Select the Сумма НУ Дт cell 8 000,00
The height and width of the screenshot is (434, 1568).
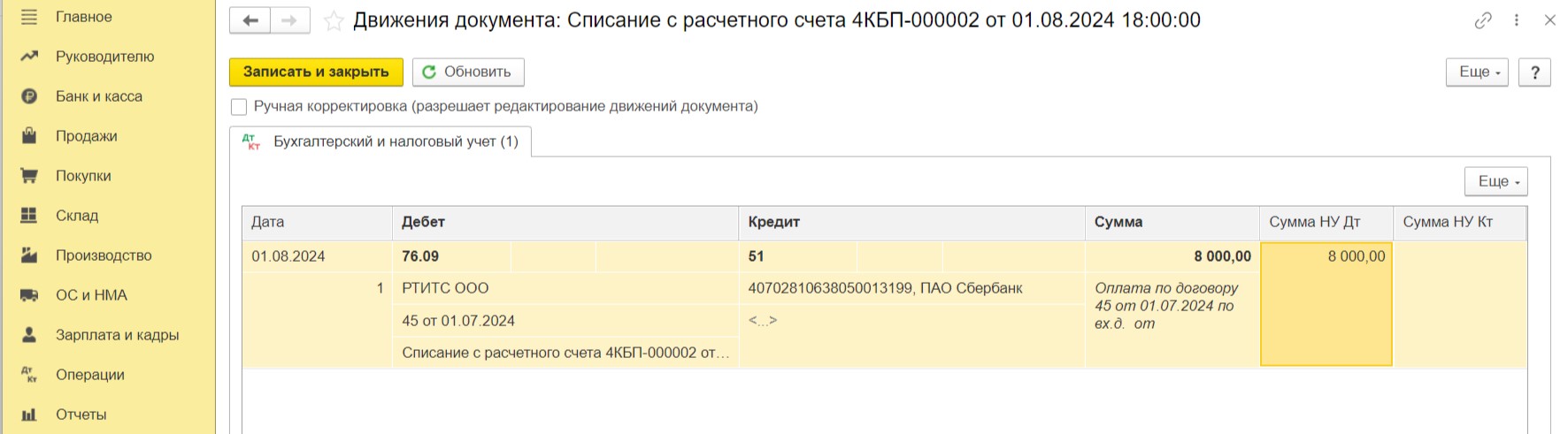(1326, 303)
